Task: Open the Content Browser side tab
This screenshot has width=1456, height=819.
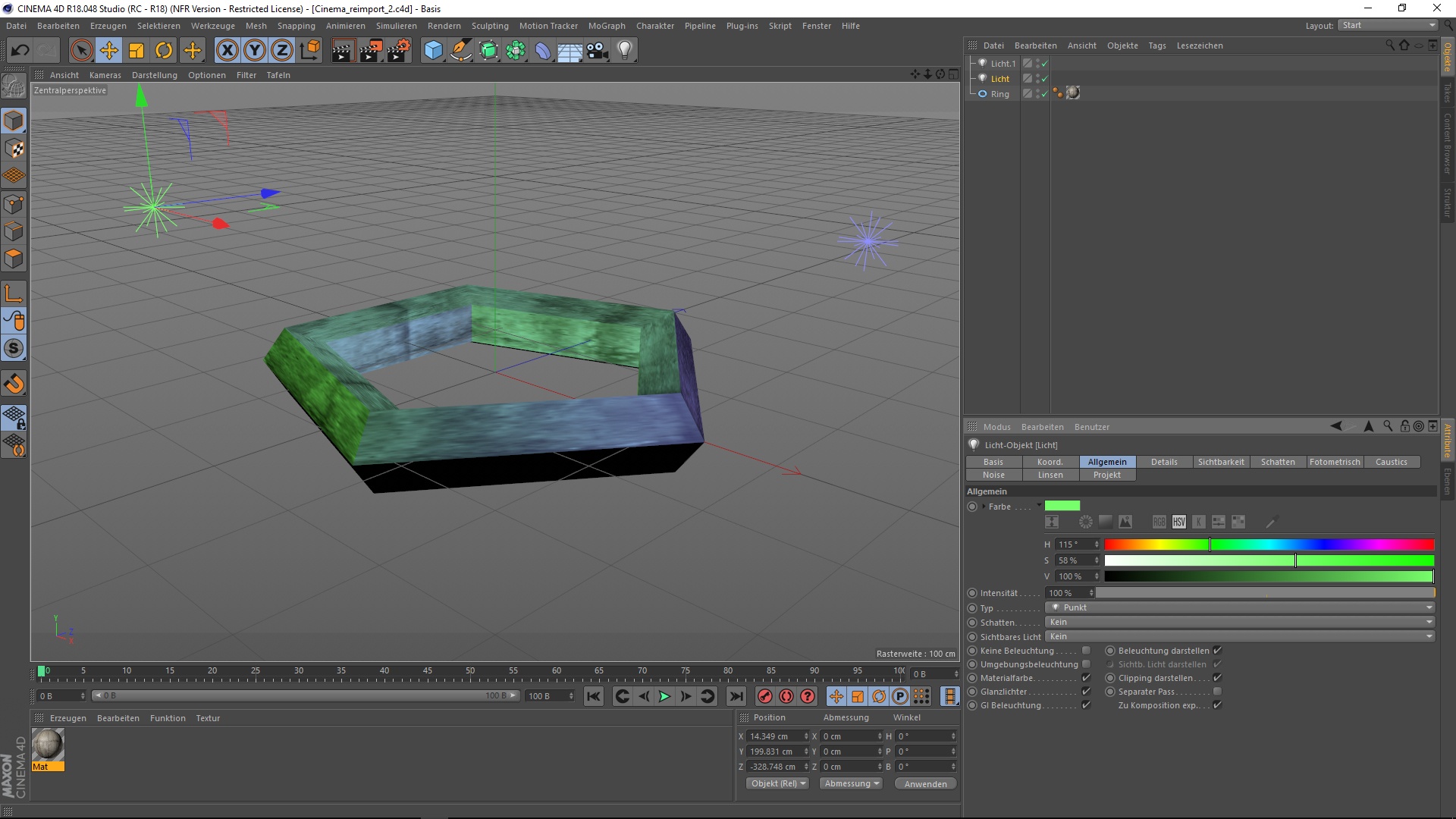Action: click(1447, 143)
